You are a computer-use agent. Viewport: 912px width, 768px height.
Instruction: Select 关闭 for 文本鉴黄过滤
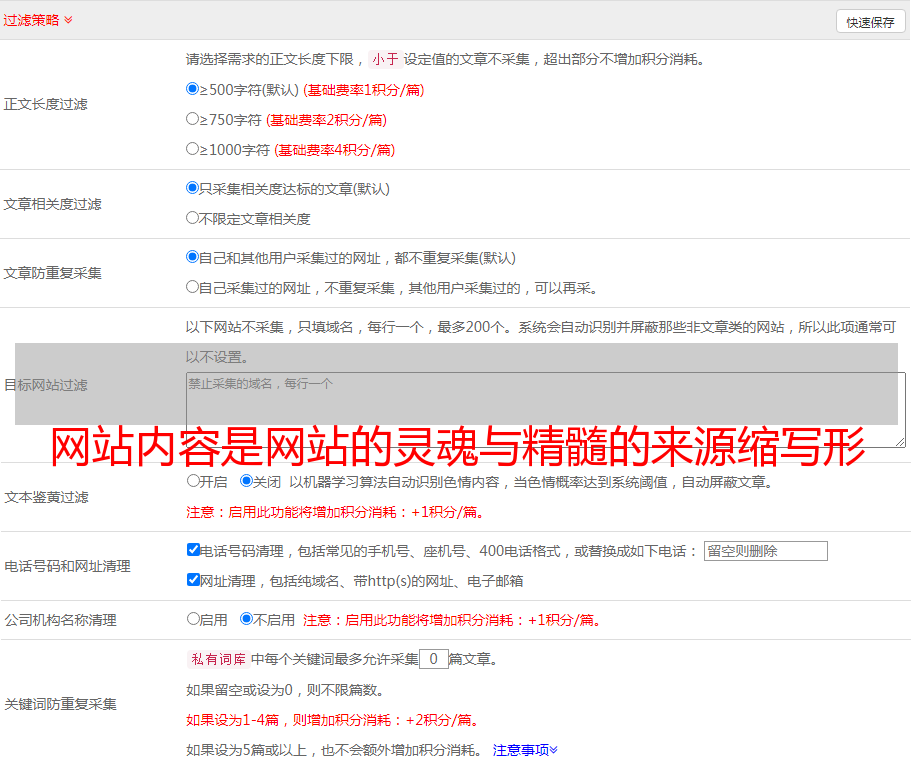[x=246, y=481]
